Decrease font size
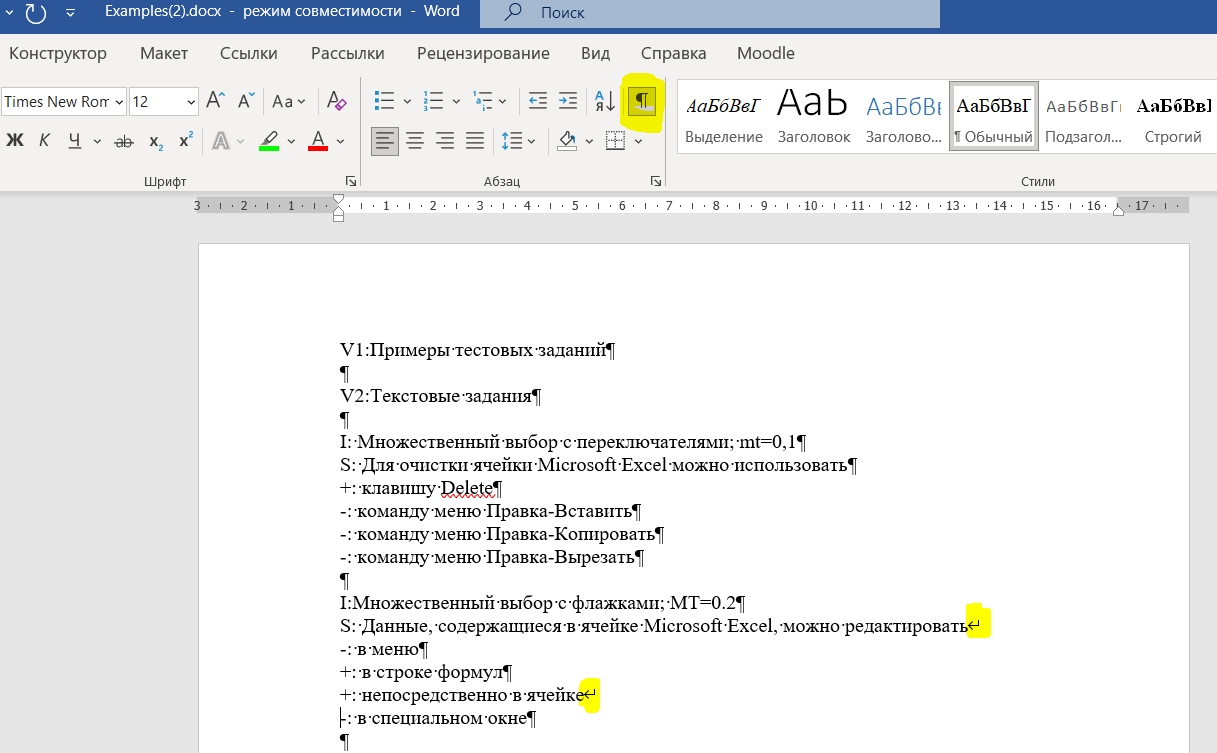The width and height of the screenshot is (1217, 753). point(246,101)
